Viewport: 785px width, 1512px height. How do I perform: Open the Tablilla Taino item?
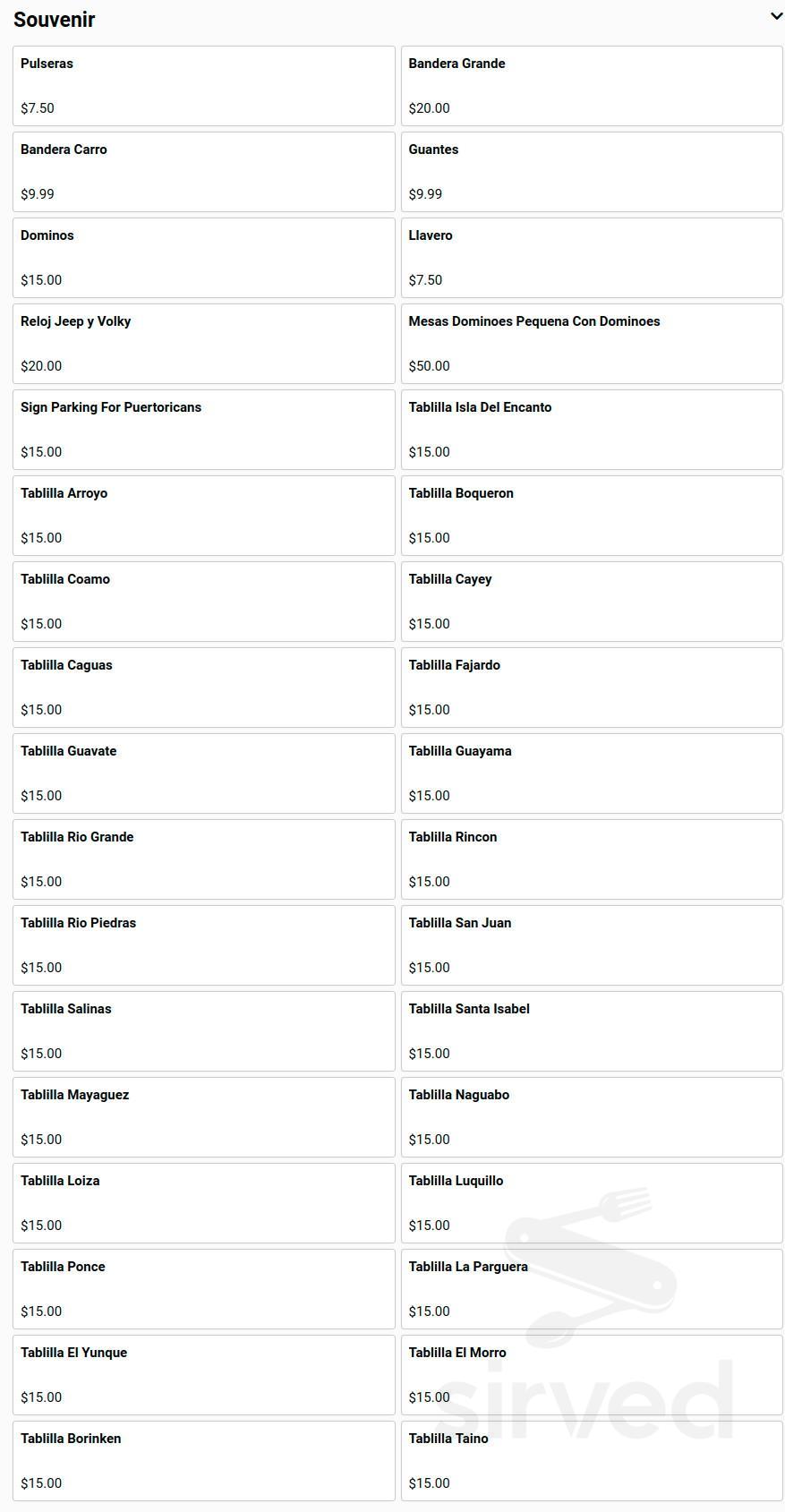[x=592, y=1461]
